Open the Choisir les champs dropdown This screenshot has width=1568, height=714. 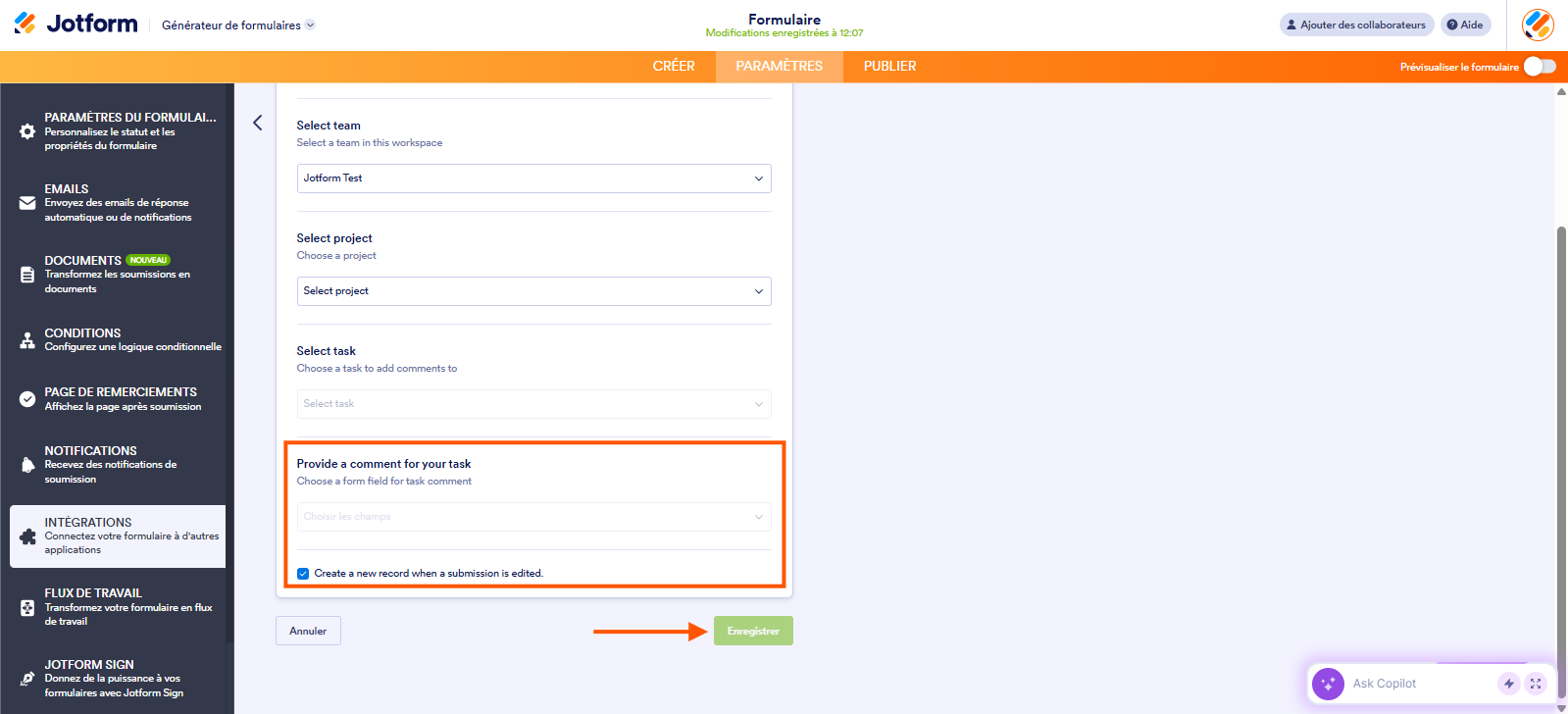coord(534,517)
